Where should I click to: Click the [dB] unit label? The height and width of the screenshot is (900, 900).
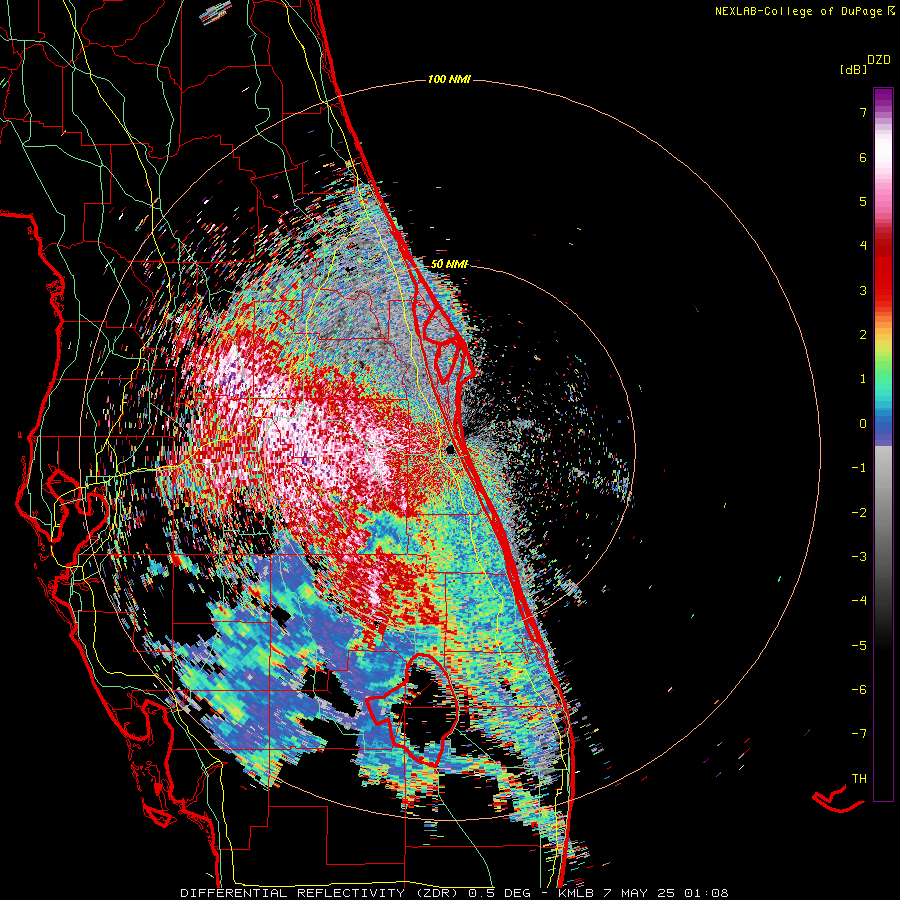(854, 69)
